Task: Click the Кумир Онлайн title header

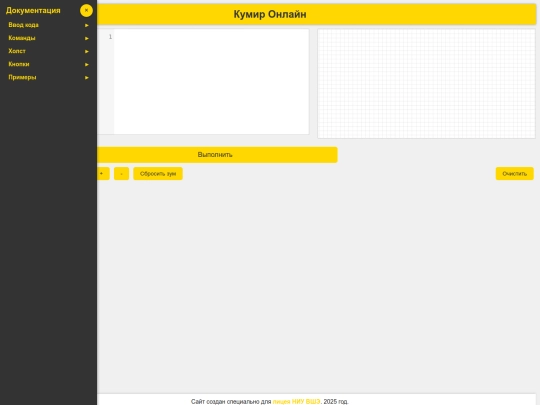Action: 270,14
